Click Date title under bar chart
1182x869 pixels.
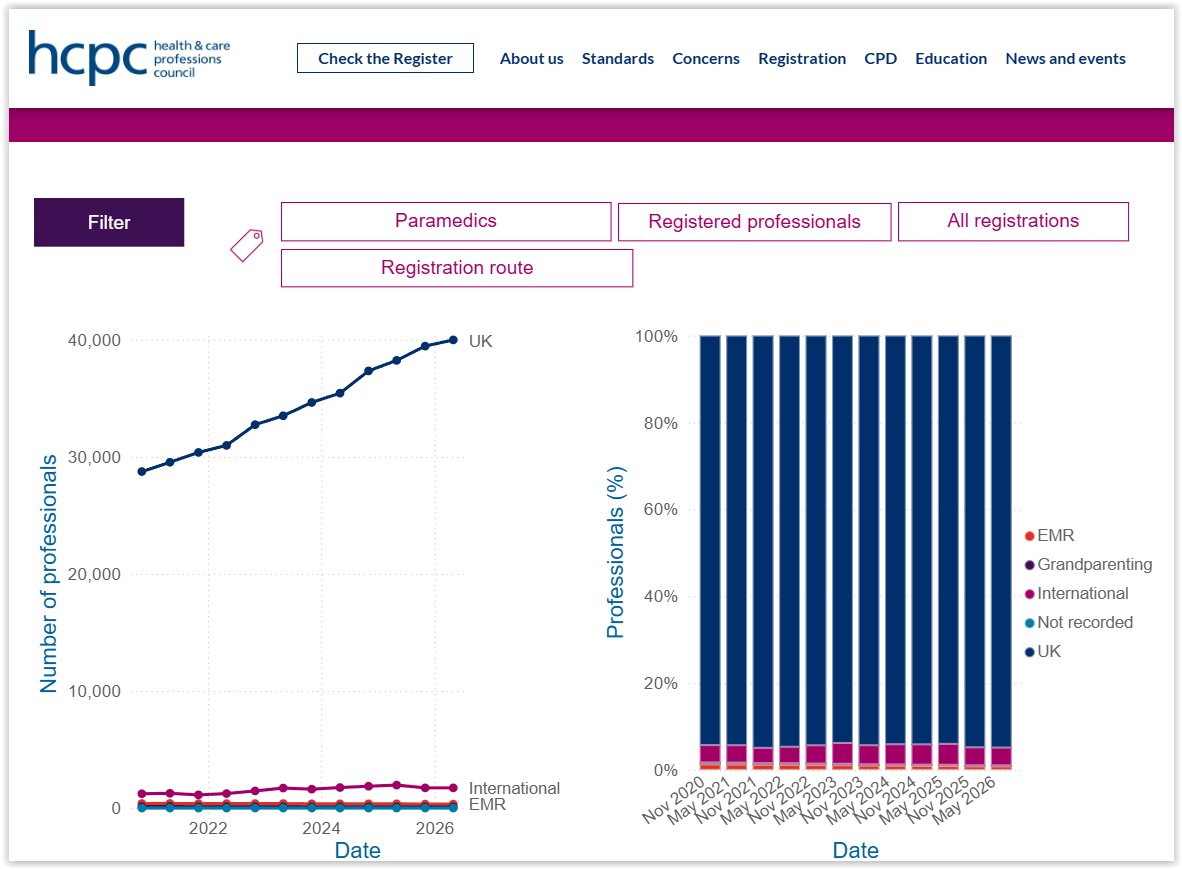pos(856,851)
